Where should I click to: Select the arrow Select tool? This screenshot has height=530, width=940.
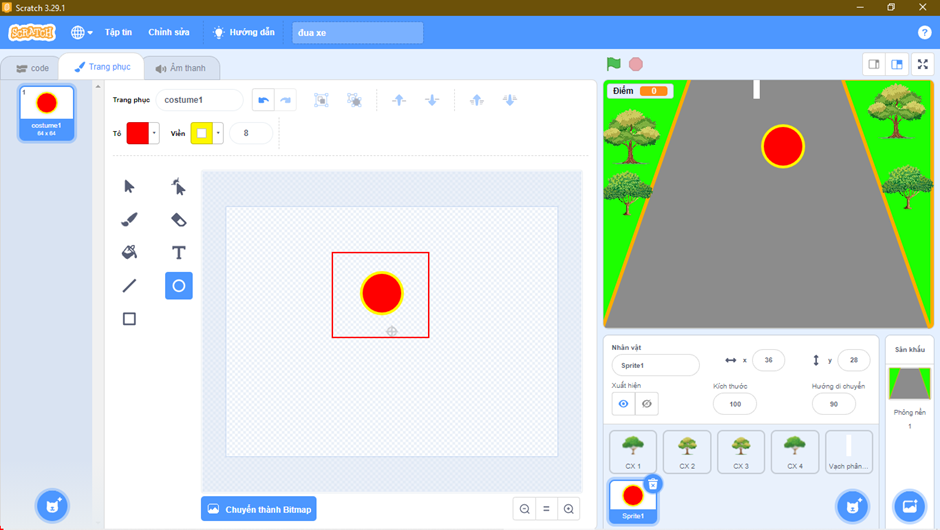click(129, 186)
